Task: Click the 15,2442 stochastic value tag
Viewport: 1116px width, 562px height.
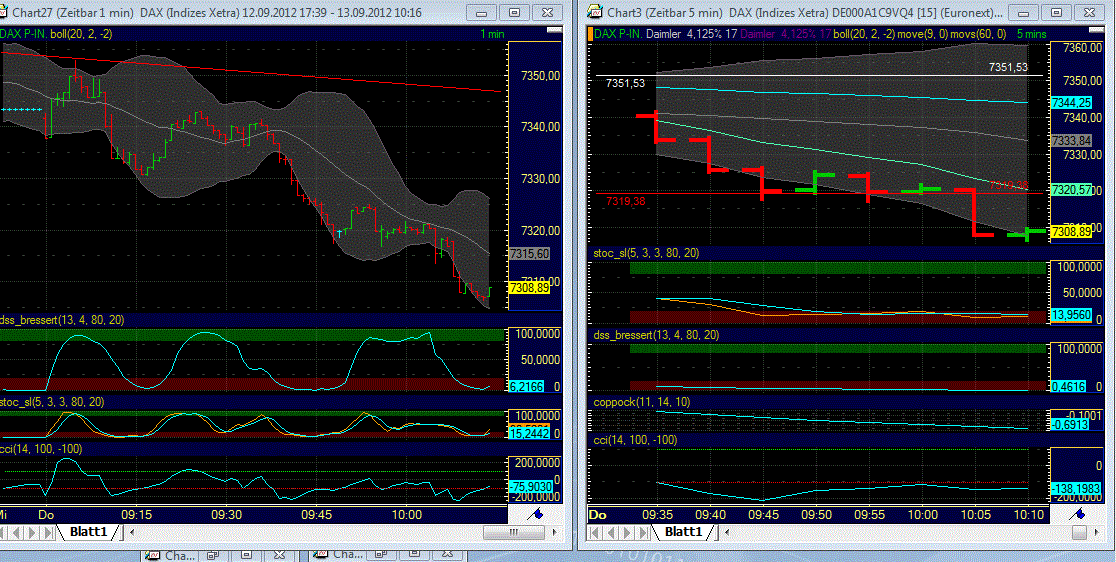Action: (530, 433)
